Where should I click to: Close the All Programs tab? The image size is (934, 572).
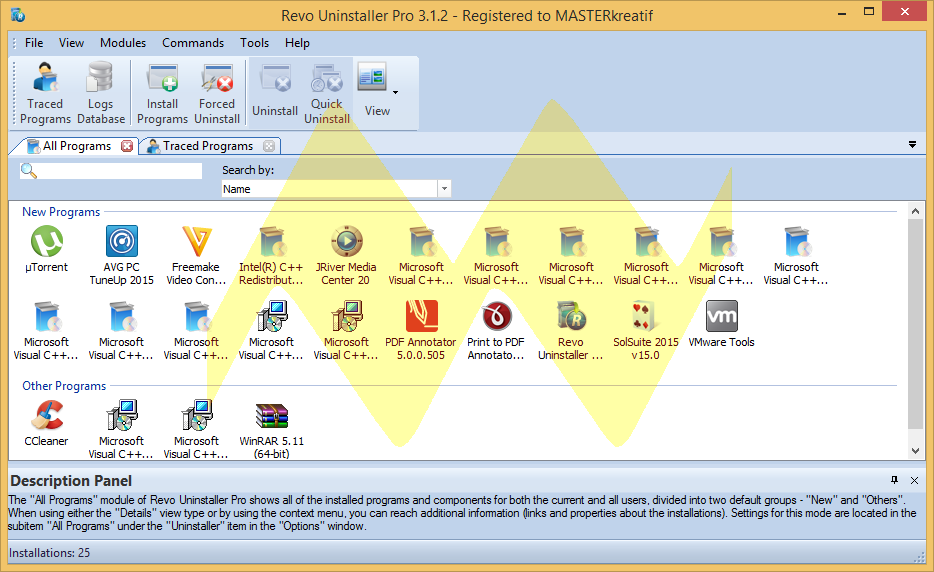point(127,146)
